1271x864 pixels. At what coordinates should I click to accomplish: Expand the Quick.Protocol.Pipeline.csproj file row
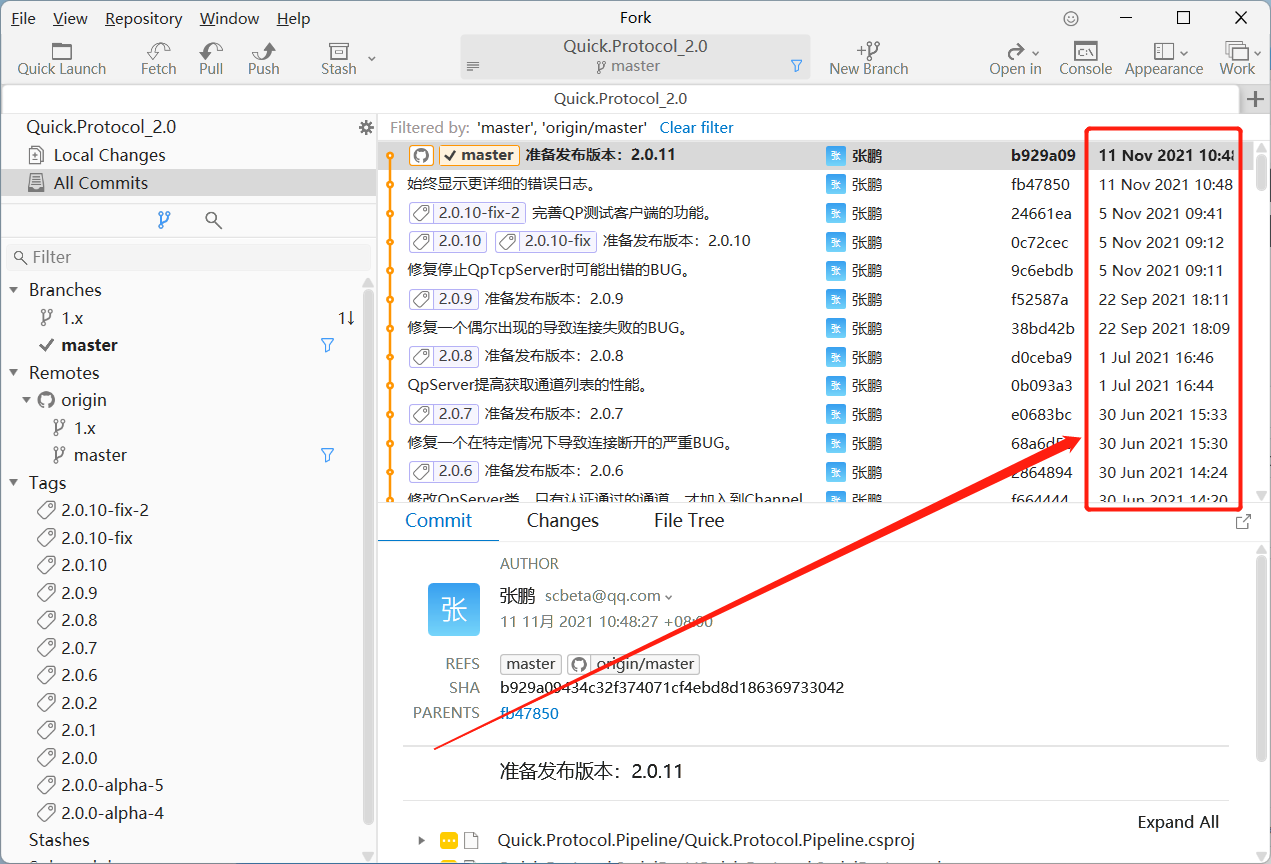pos(420,840)
